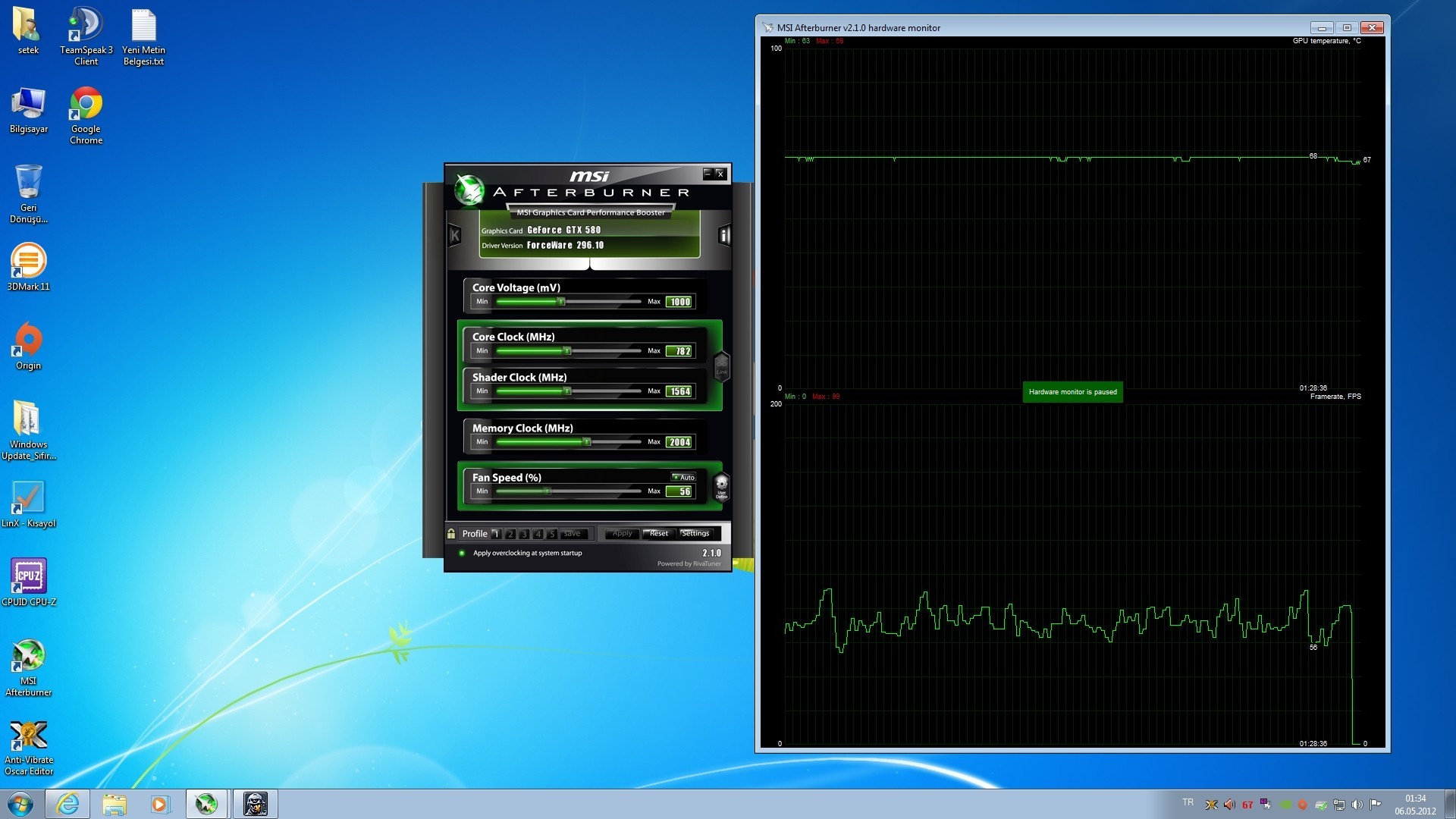Open Kombustor via the K side button
This screenshot has width=1456, height=819.
(455, 235)
